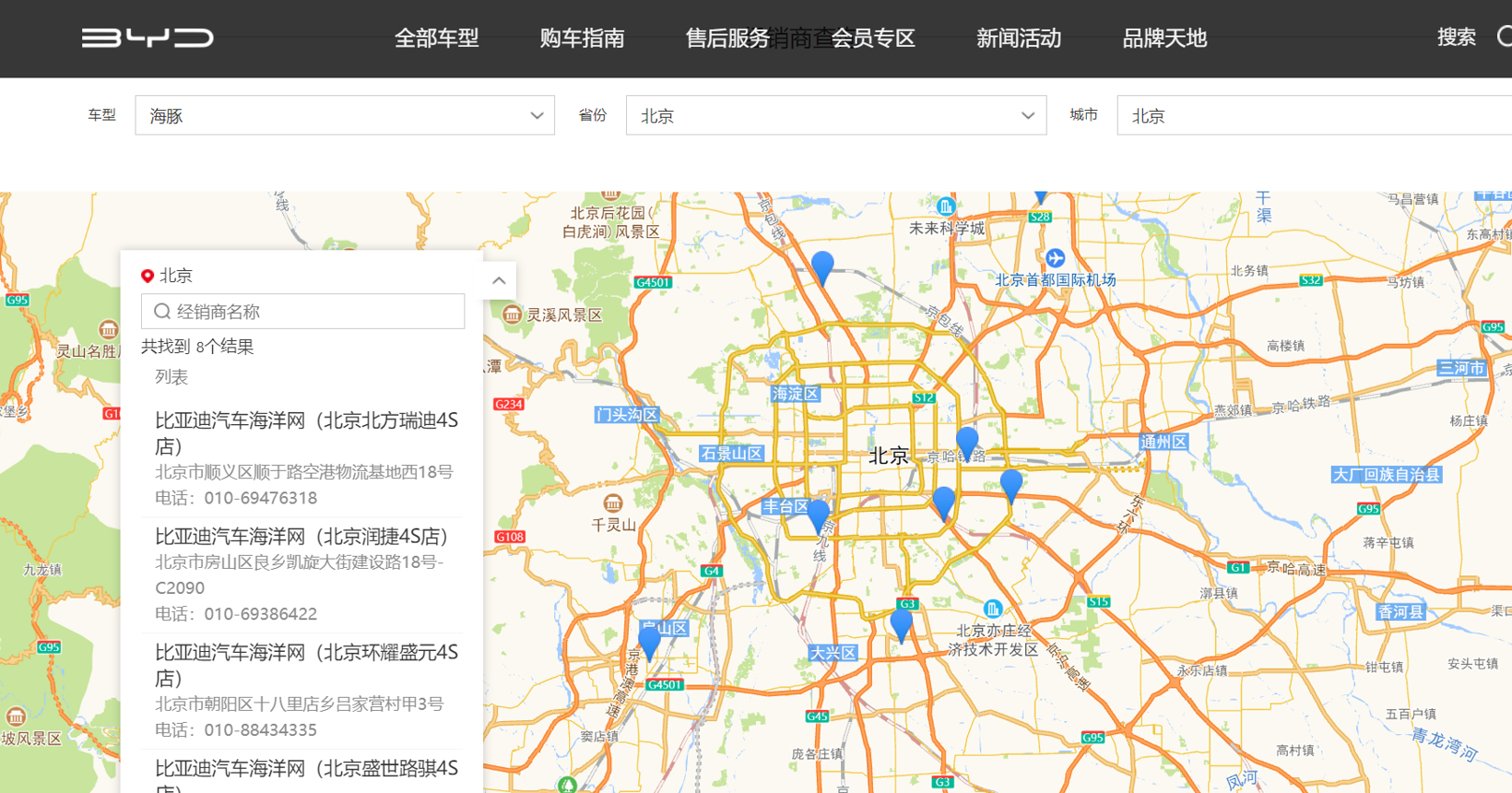Screen dimensions: 1512x793
Task: Click phone number 010-88434335
Action: [x=261, y=730]
